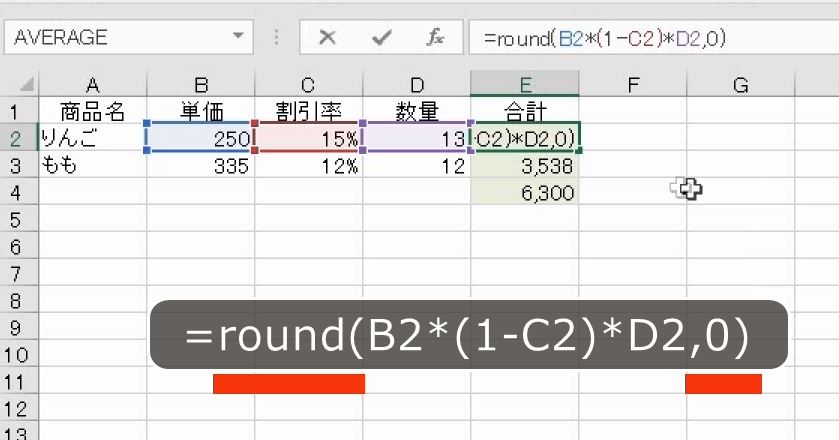
Task: Select column E header
Action: point(525,85)
